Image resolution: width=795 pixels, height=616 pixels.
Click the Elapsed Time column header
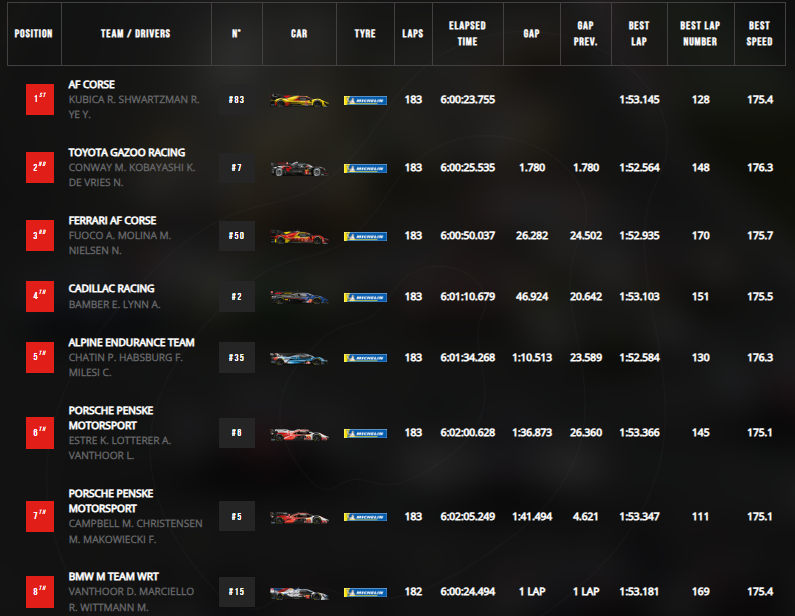pos(467,34)
